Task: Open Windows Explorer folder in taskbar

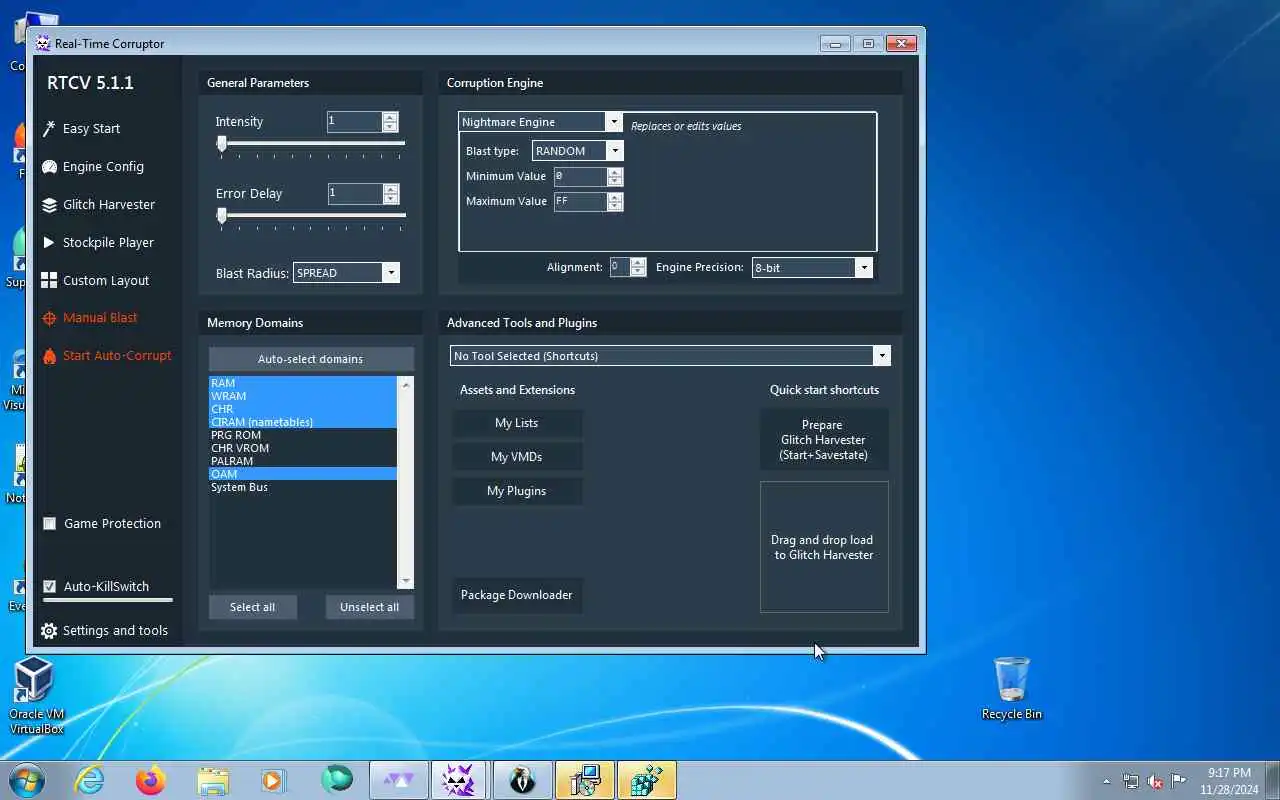Action: pos(213,780)
